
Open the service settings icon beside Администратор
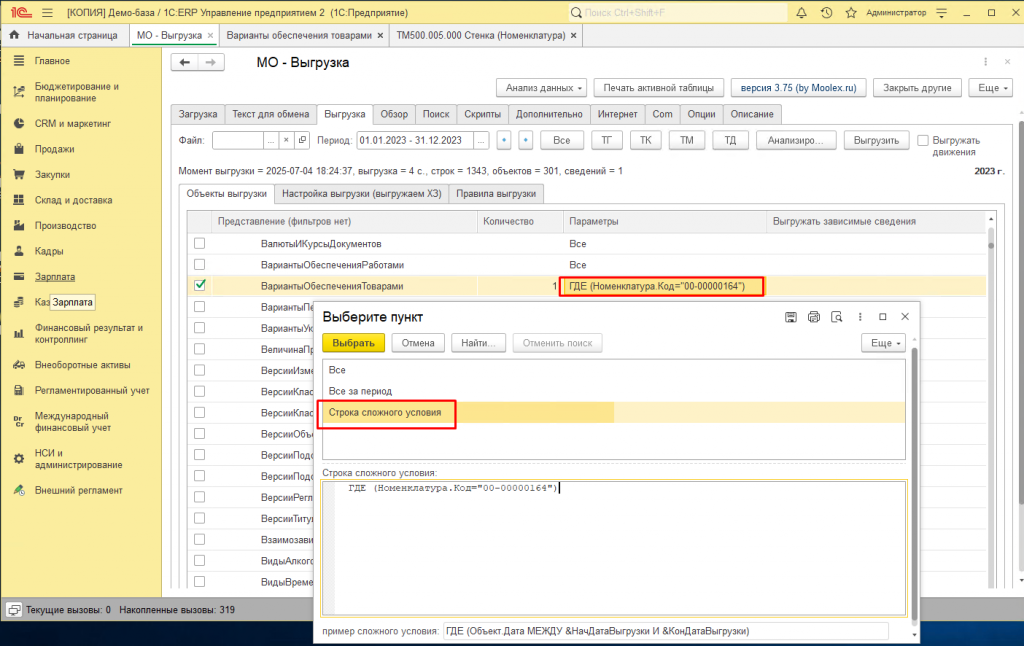click(x=942, y=12)
